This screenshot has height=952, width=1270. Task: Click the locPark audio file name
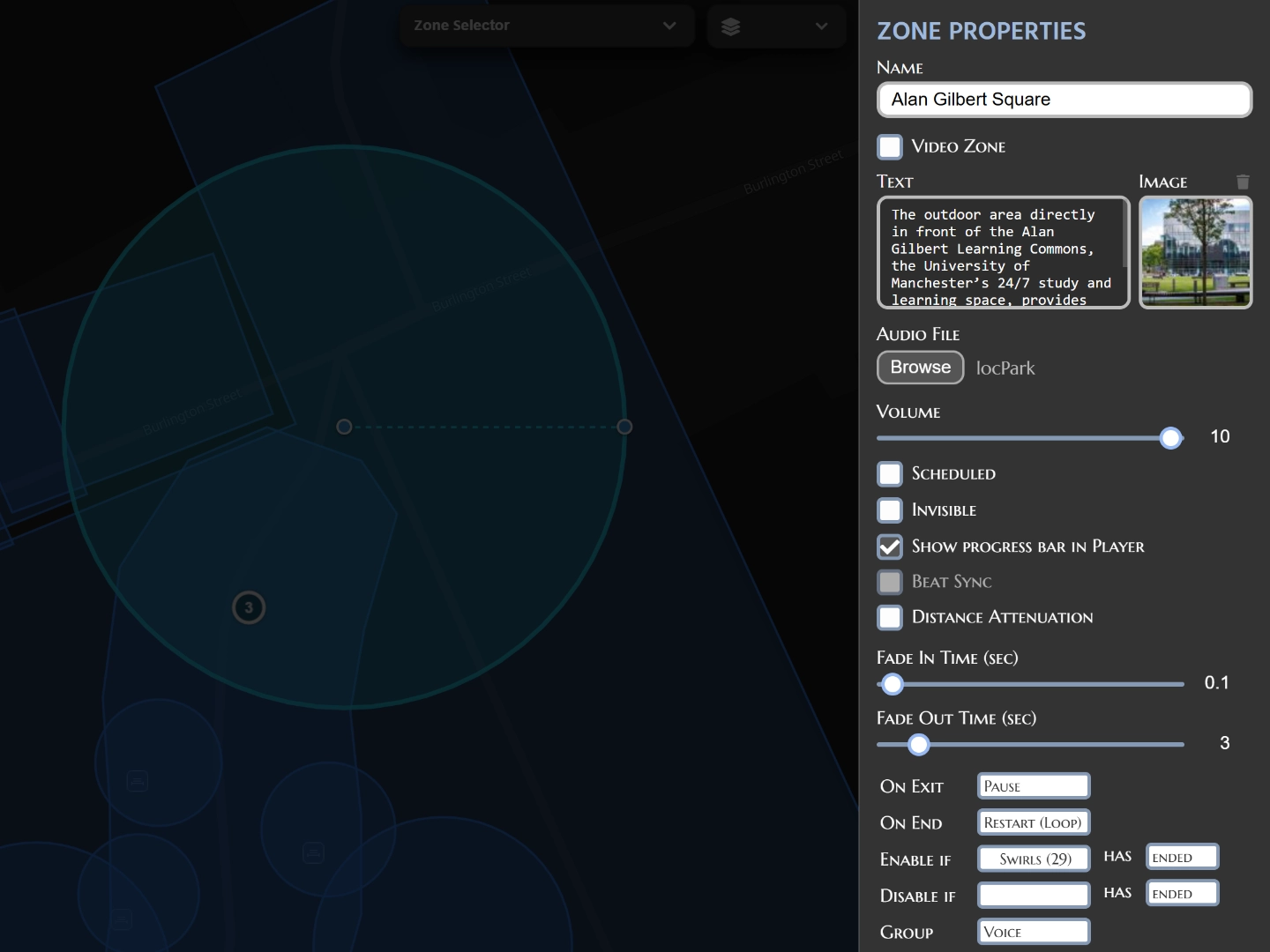1005,368
